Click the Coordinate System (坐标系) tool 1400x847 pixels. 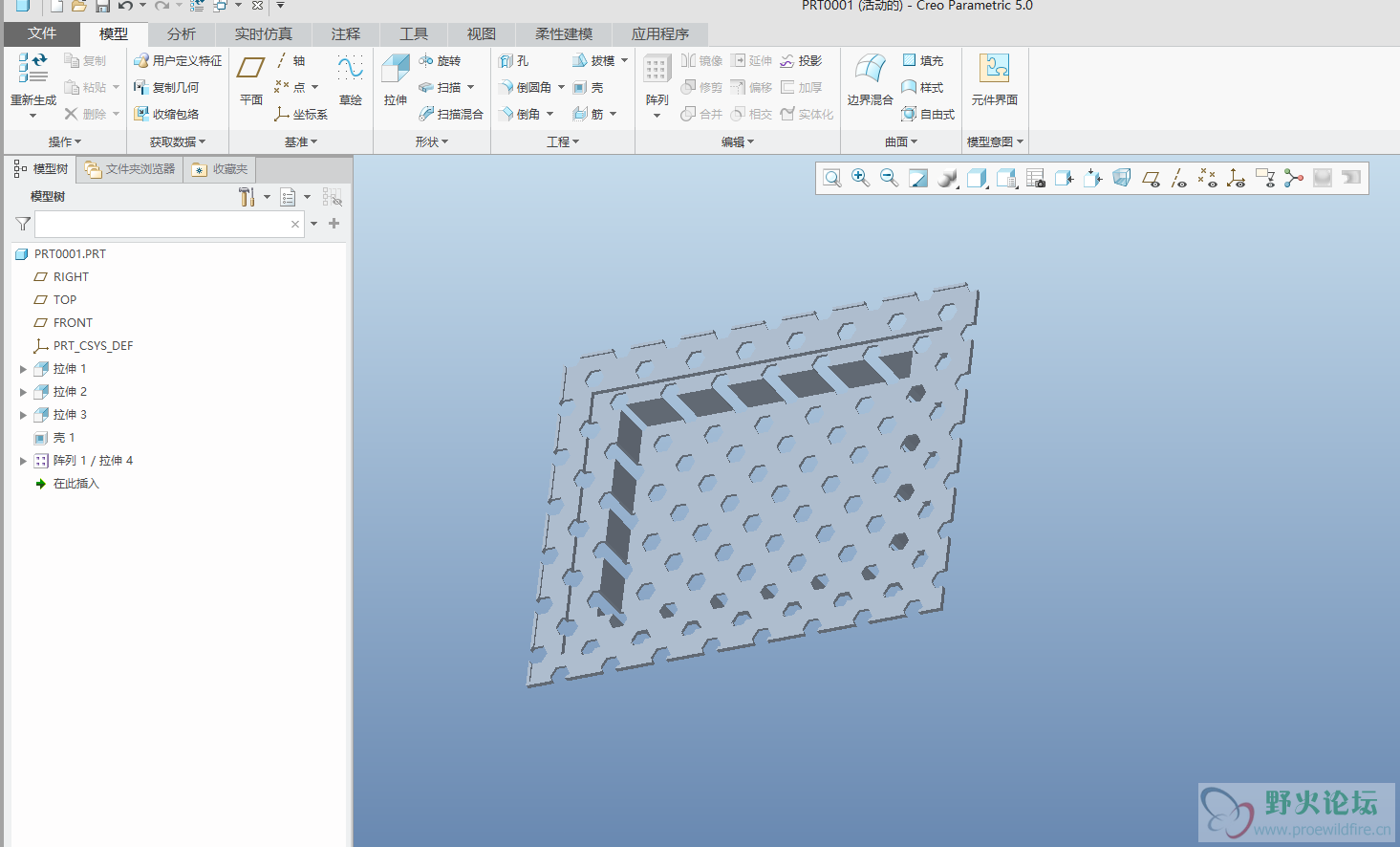pyautogui.click(x=301, y=114)
